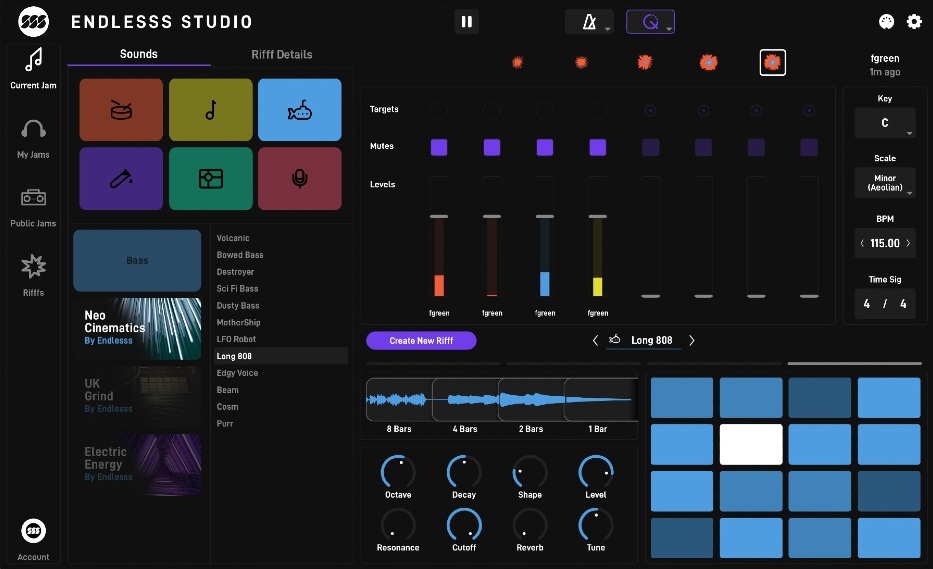This screenshot has width=933, height=569.
Task: Select the Bass pack tile
Action: (x=137, y=261)
